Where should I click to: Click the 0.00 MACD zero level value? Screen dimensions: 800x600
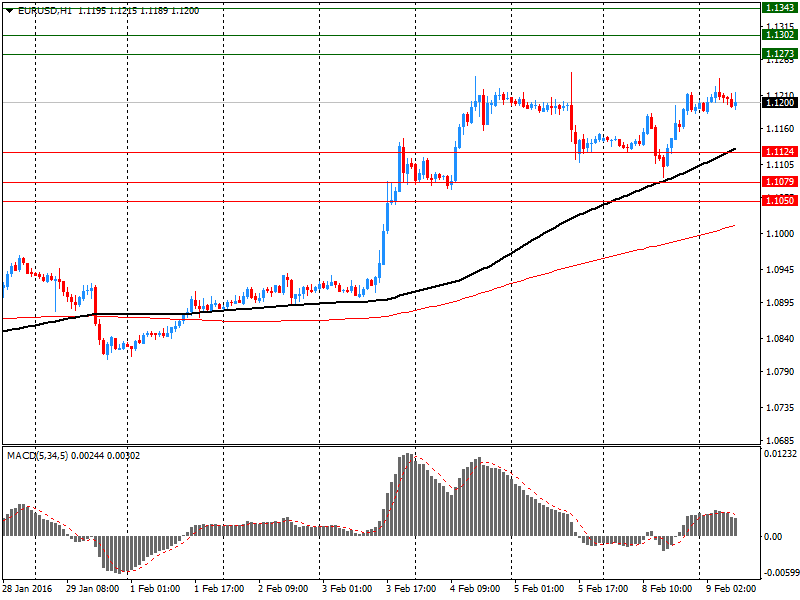(773, 537)
